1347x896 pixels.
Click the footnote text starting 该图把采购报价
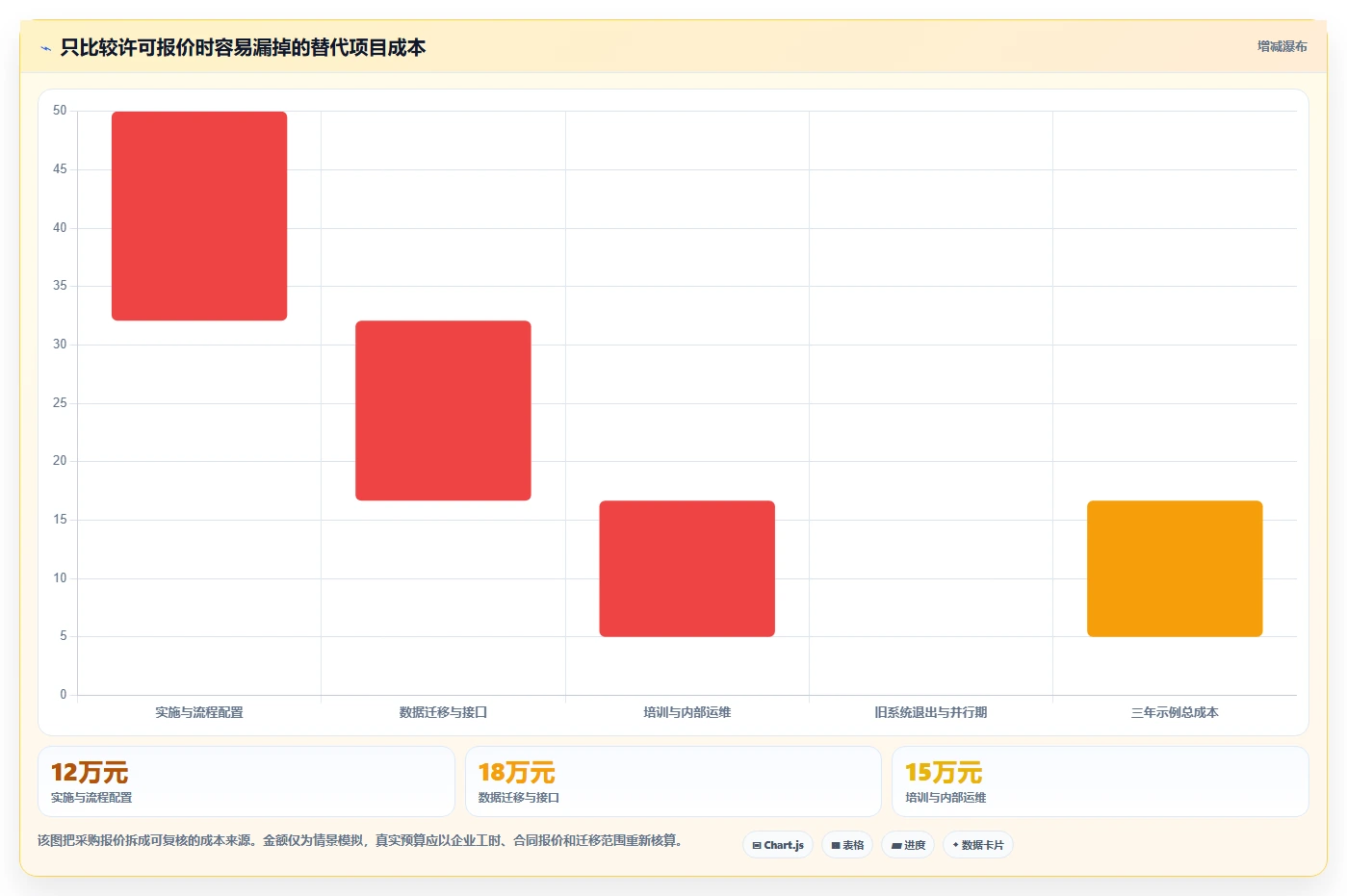[362, 840]
